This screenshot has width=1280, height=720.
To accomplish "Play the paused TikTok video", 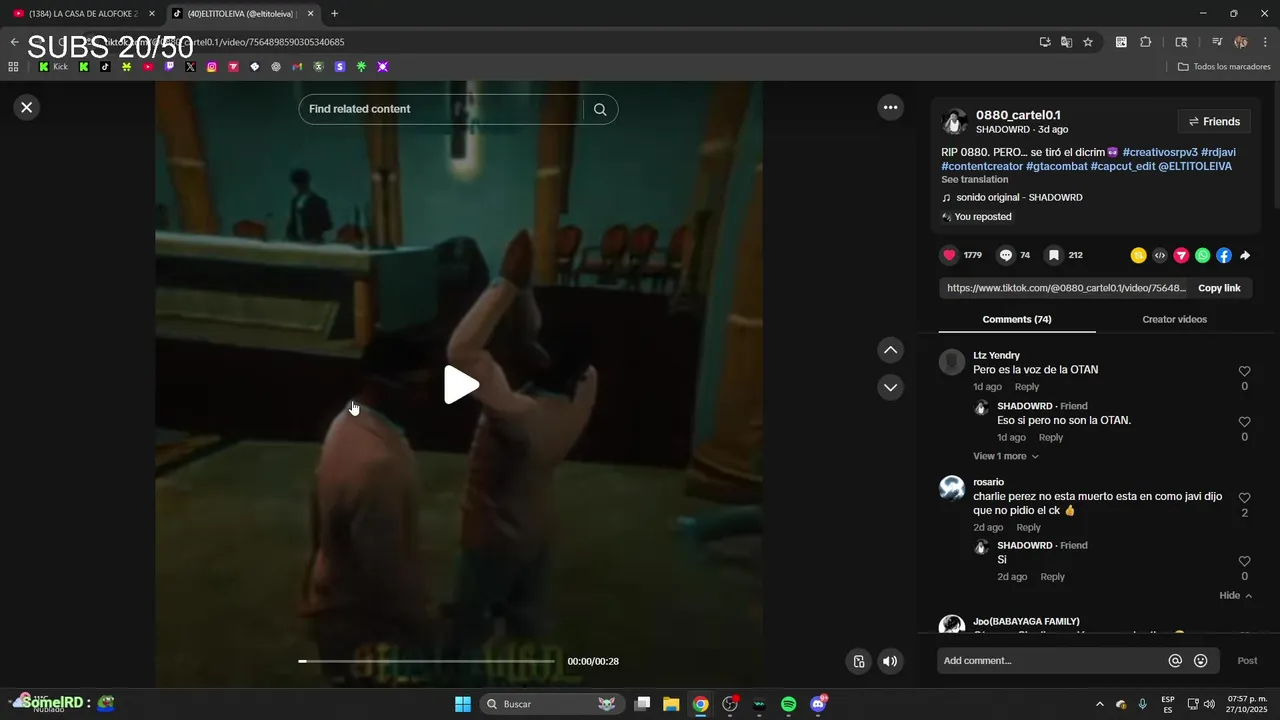I will pyautogui.click(x=461, y=385).
